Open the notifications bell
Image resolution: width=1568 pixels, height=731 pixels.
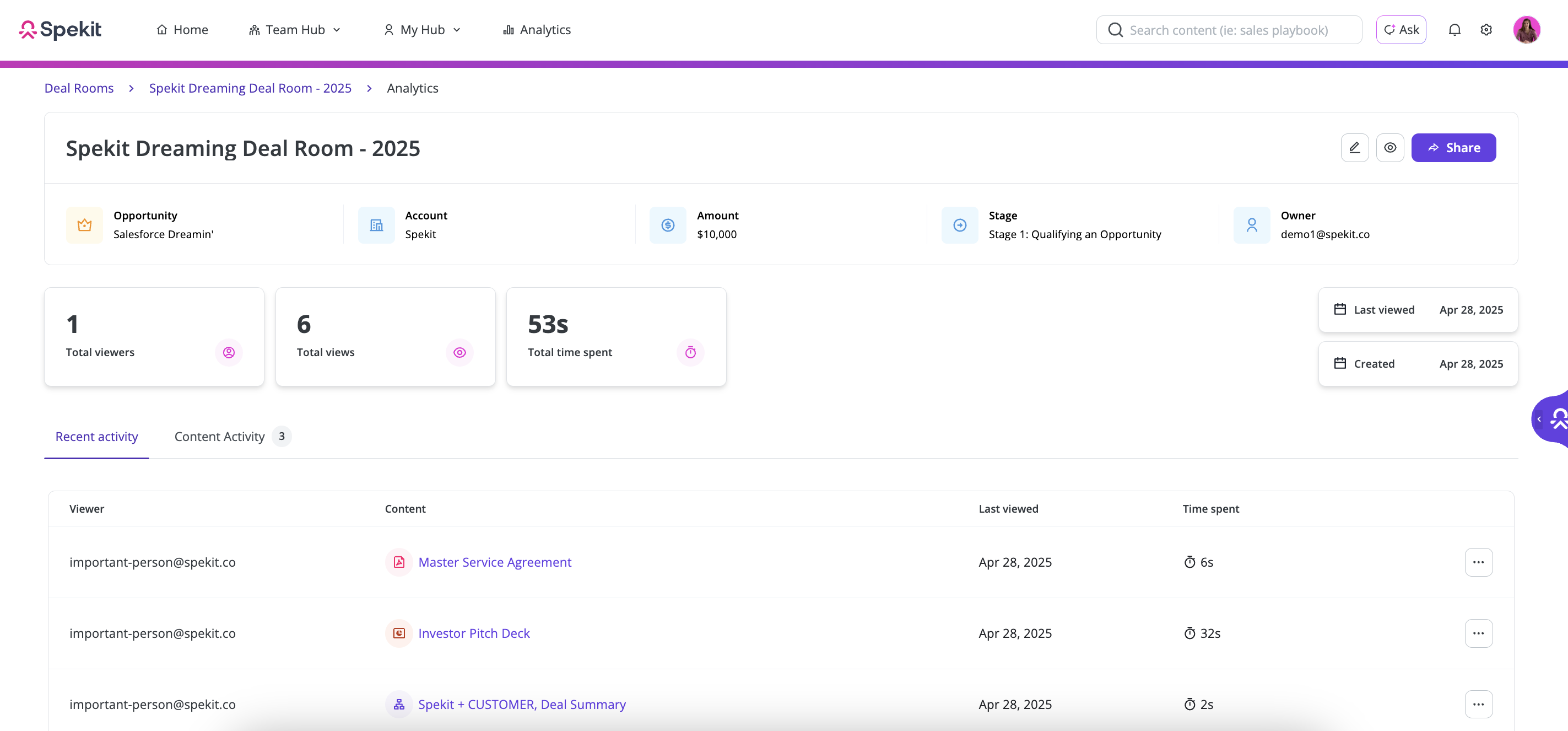pos(1454,30)
